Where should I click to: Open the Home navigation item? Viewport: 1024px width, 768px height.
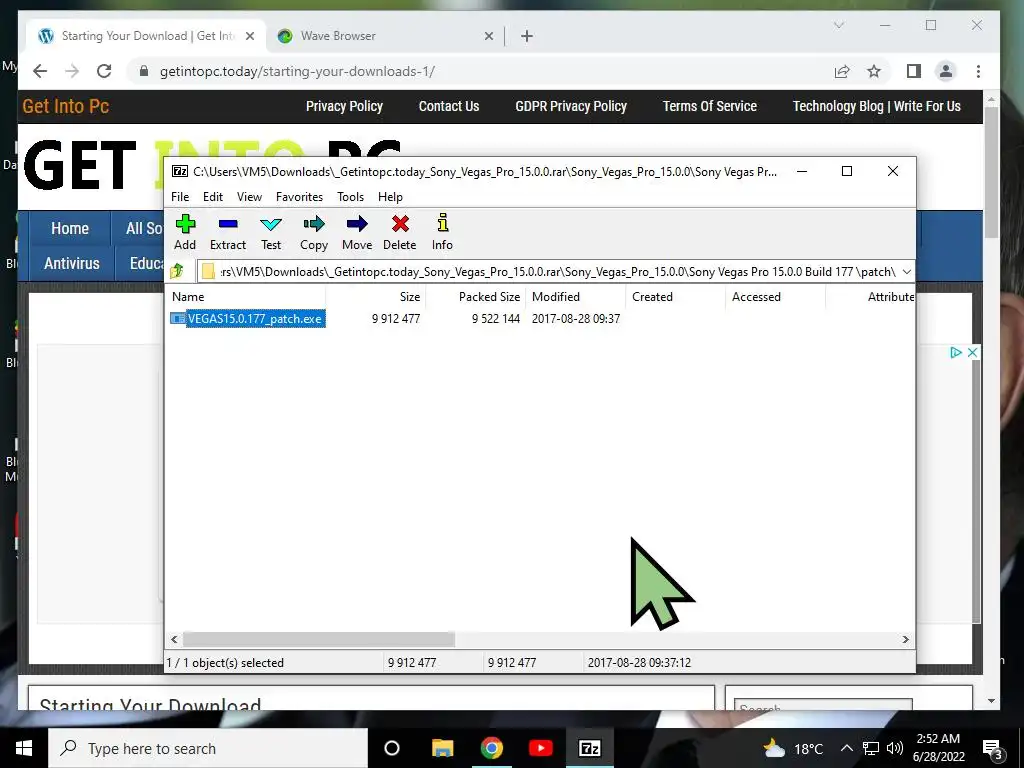70,229
